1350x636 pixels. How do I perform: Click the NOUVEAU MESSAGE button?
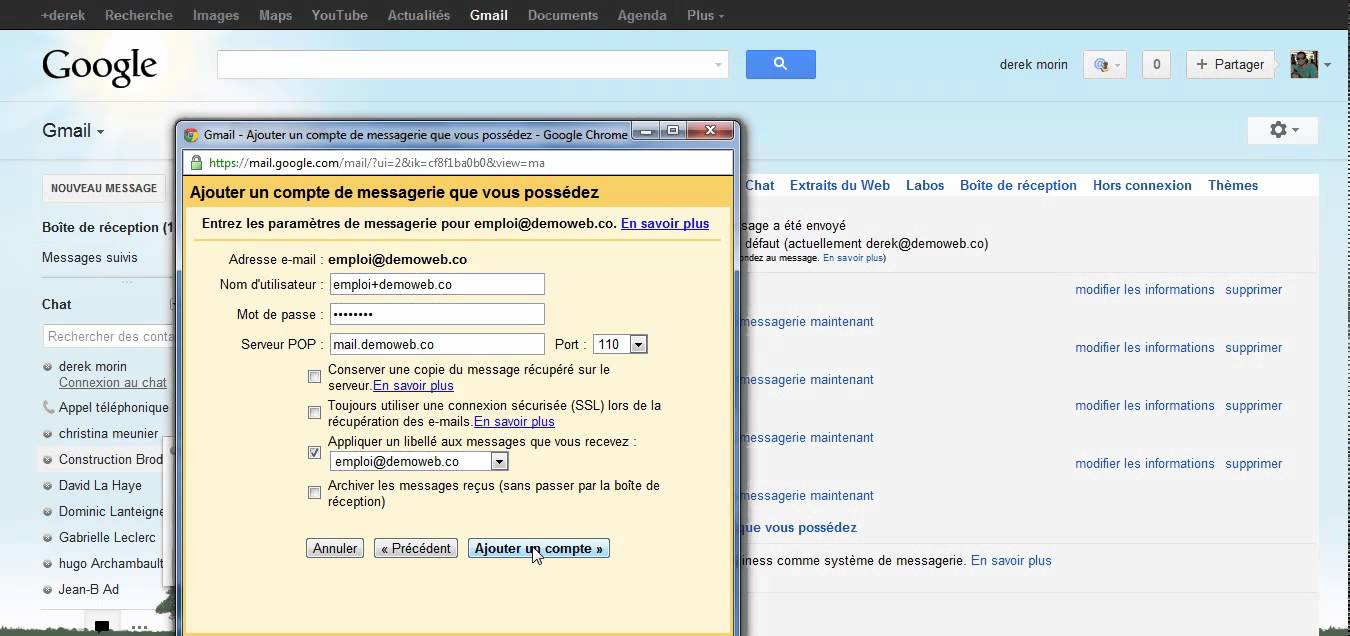pos(104,188)
